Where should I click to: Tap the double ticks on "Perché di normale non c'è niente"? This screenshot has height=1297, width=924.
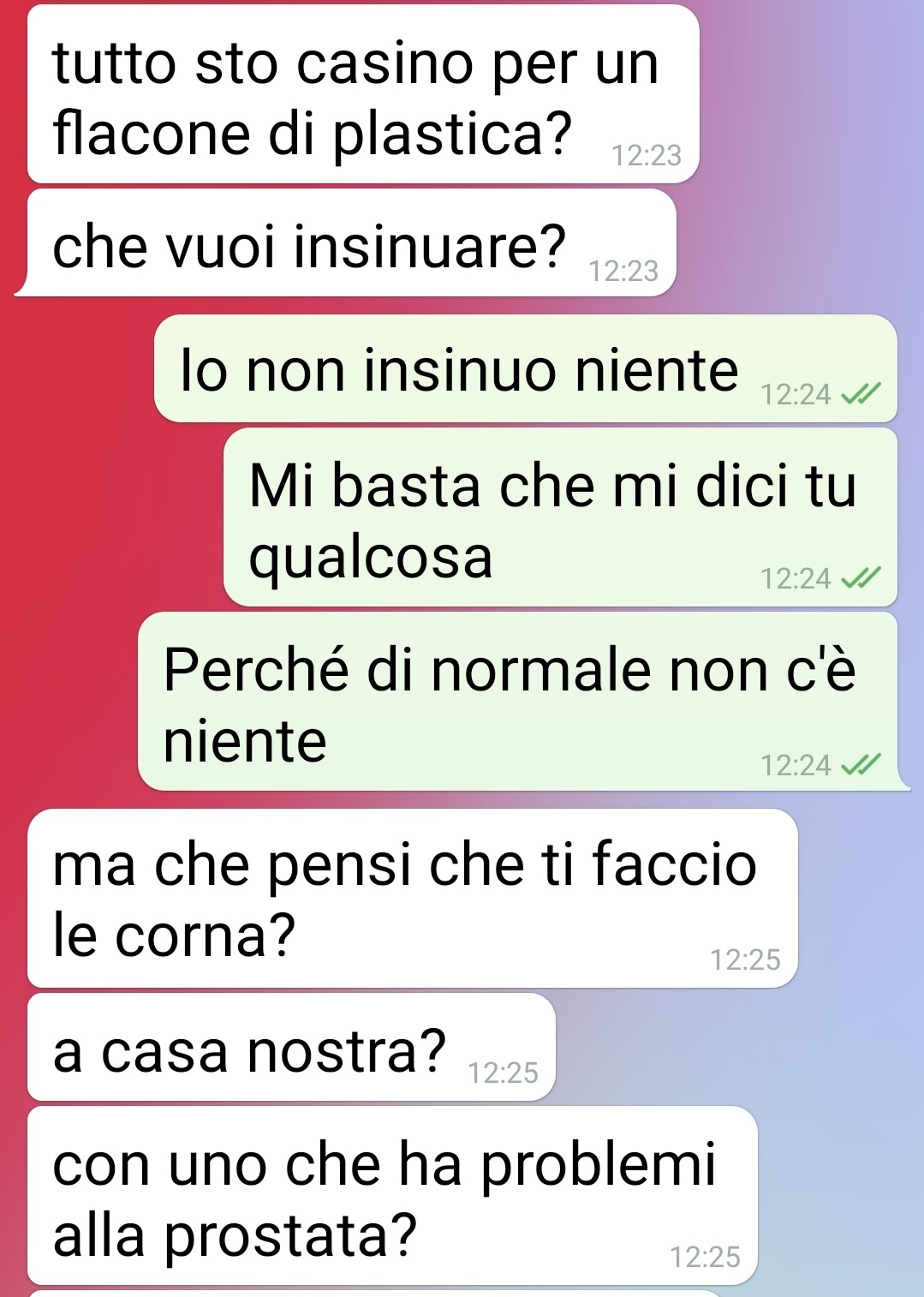[861, 764]
